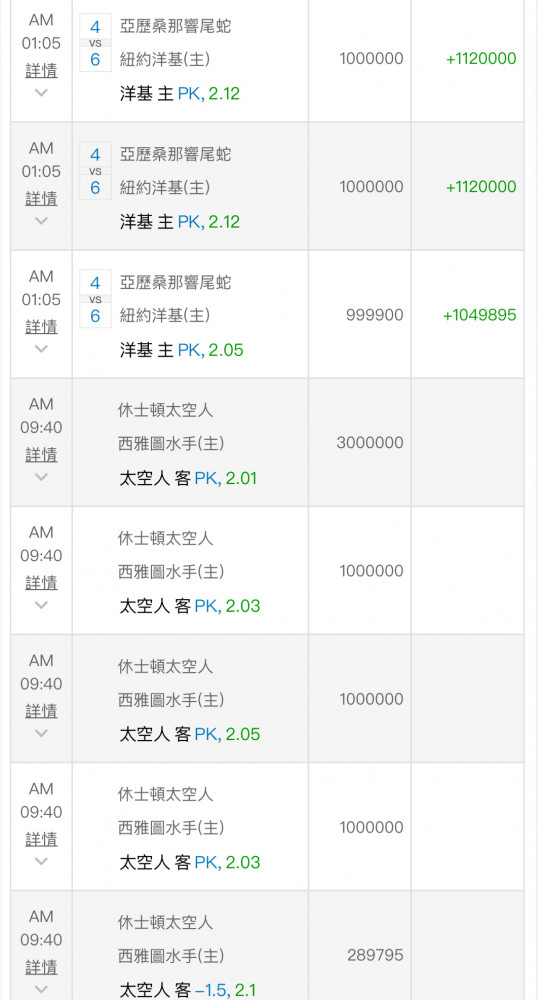Click 西雅圖水手(主) in the 289795 row
Viewport: 544px width, 1000px height.
pos(171,956)
